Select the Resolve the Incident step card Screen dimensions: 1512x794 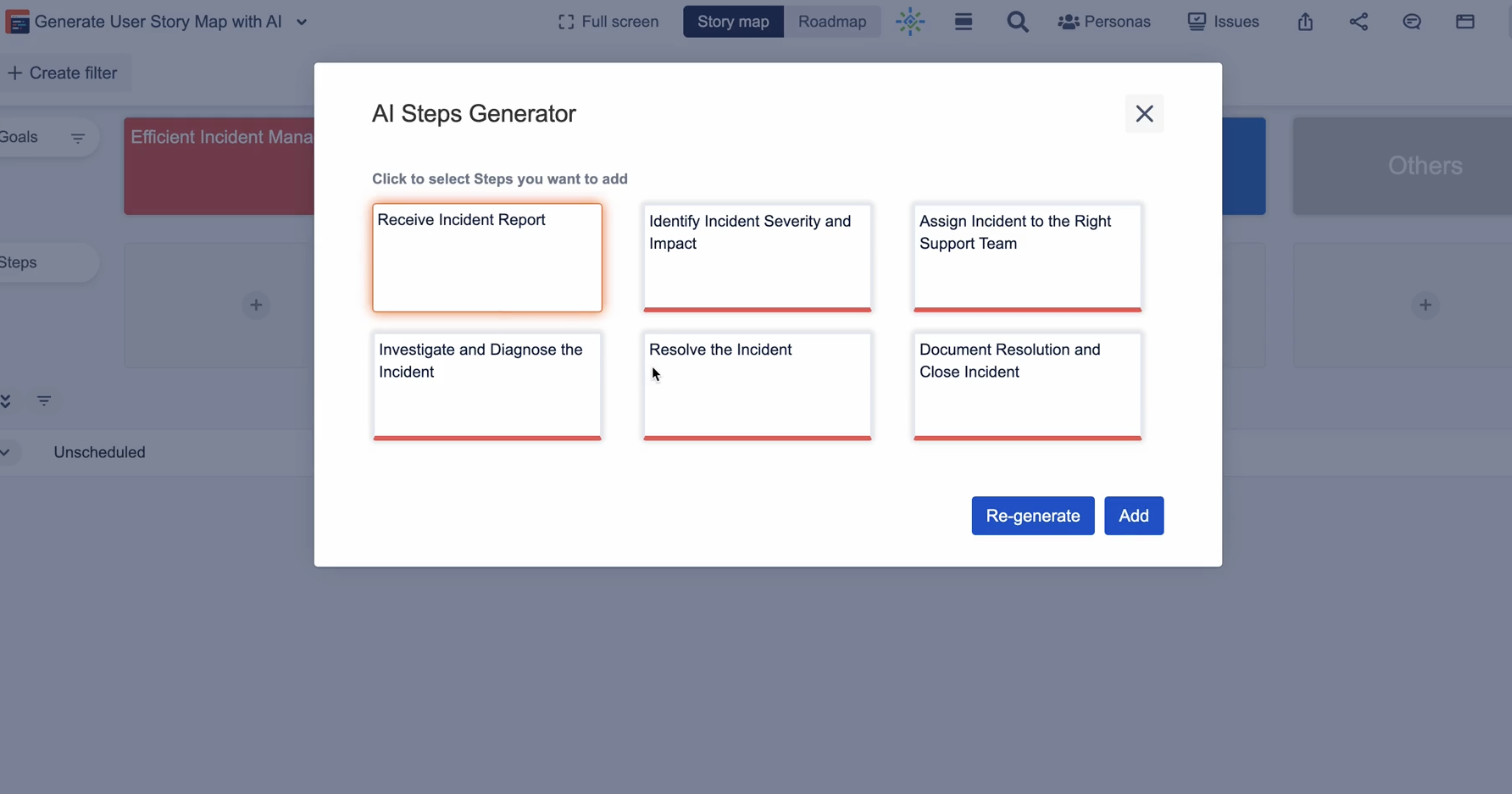point(757,386)
